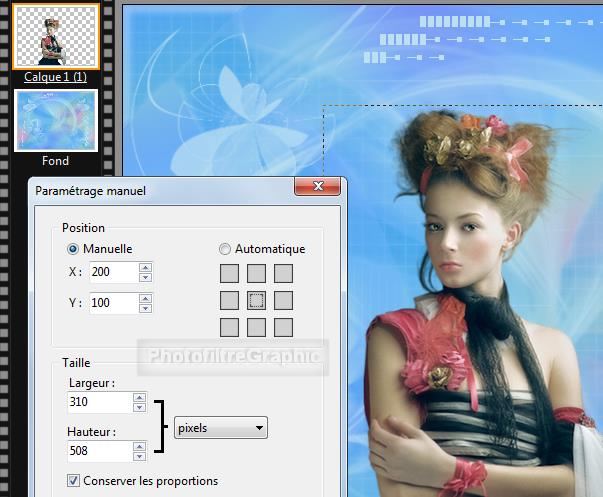Choose bottom-left automatic alignment square

point(230,327)
